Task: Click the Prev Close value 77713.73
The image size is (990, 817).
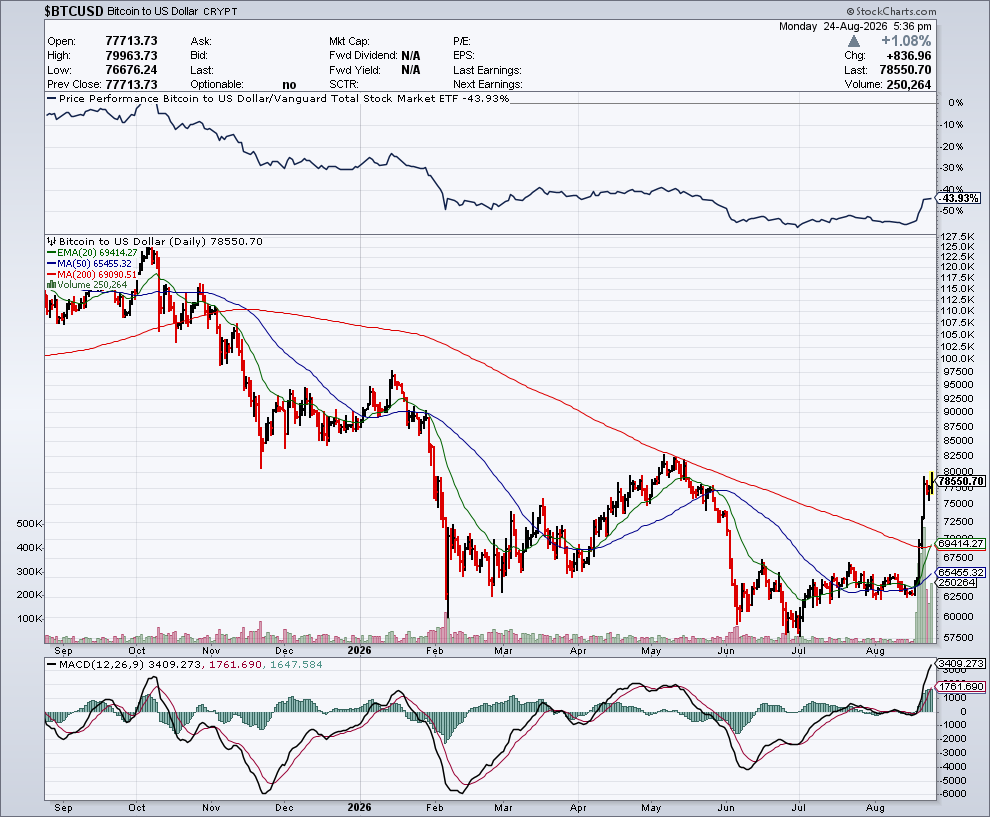Action: (131, 84)
